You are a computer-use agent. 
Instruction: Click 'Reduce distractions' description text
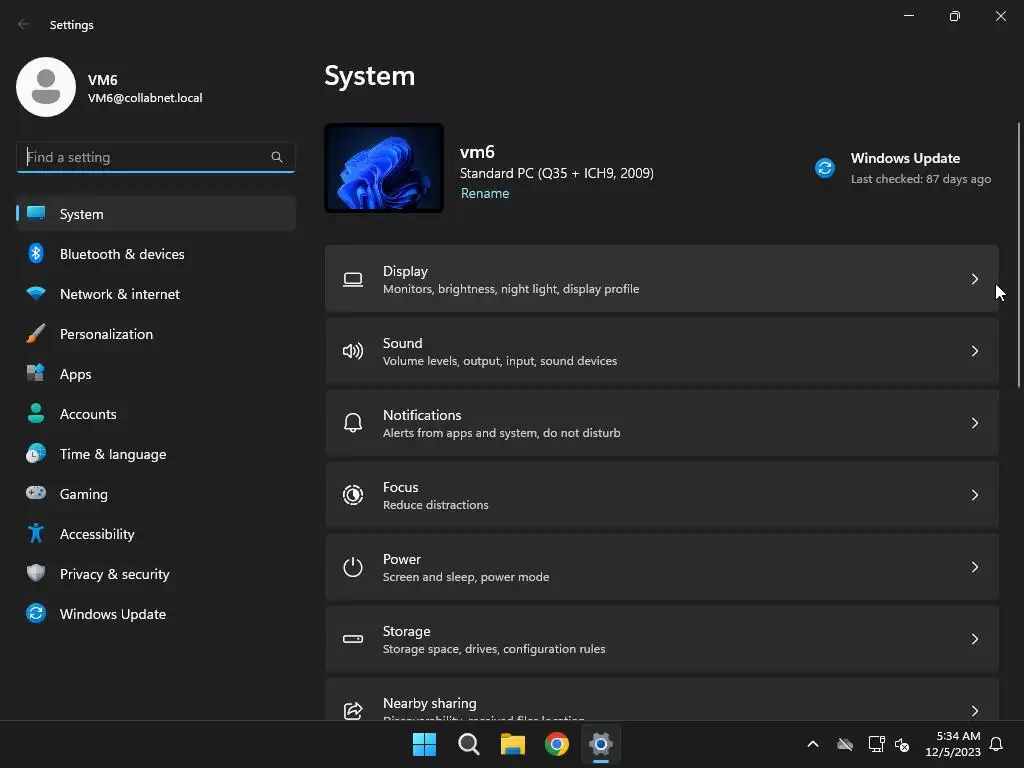pyautogui.click(x=436, y=505)
